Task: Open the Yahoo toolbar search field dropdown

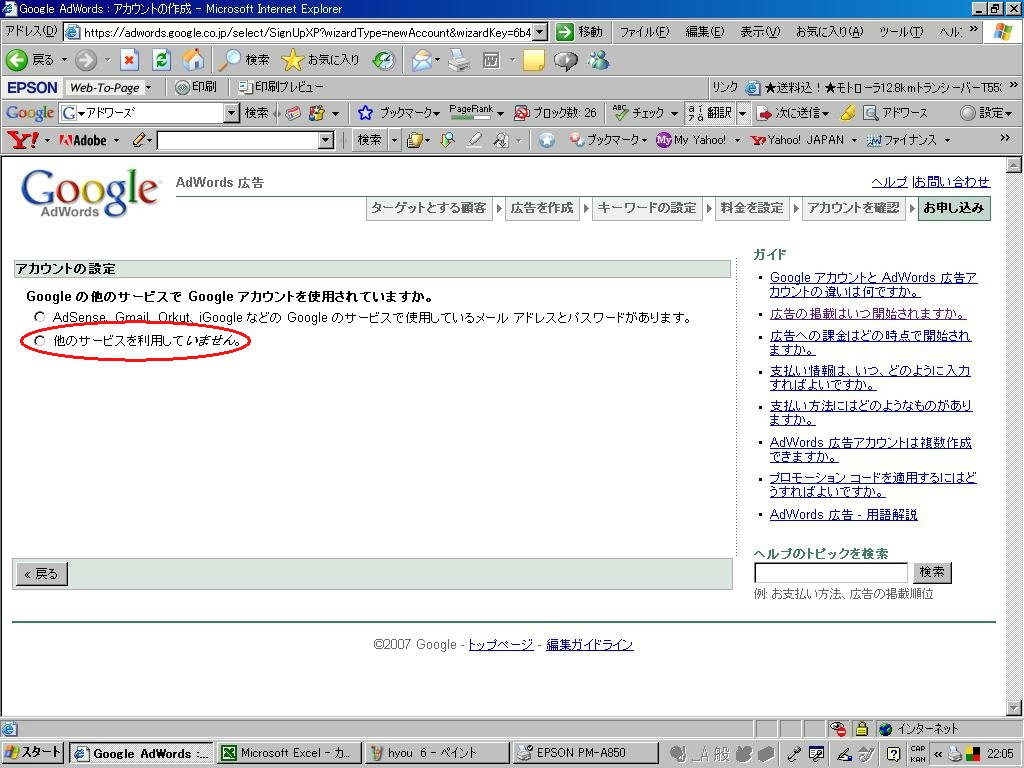Action: point(326,140)
